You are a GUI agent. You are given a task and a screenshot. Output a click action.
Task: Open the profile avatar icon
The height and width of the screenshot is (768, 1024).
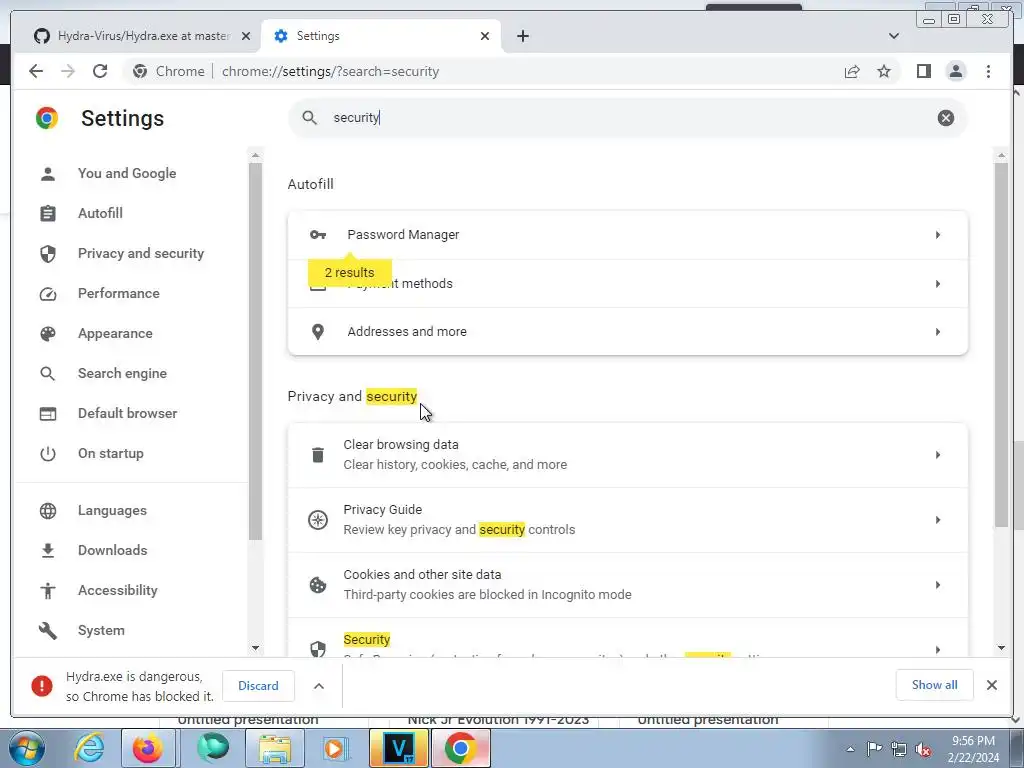pos(955,71)
